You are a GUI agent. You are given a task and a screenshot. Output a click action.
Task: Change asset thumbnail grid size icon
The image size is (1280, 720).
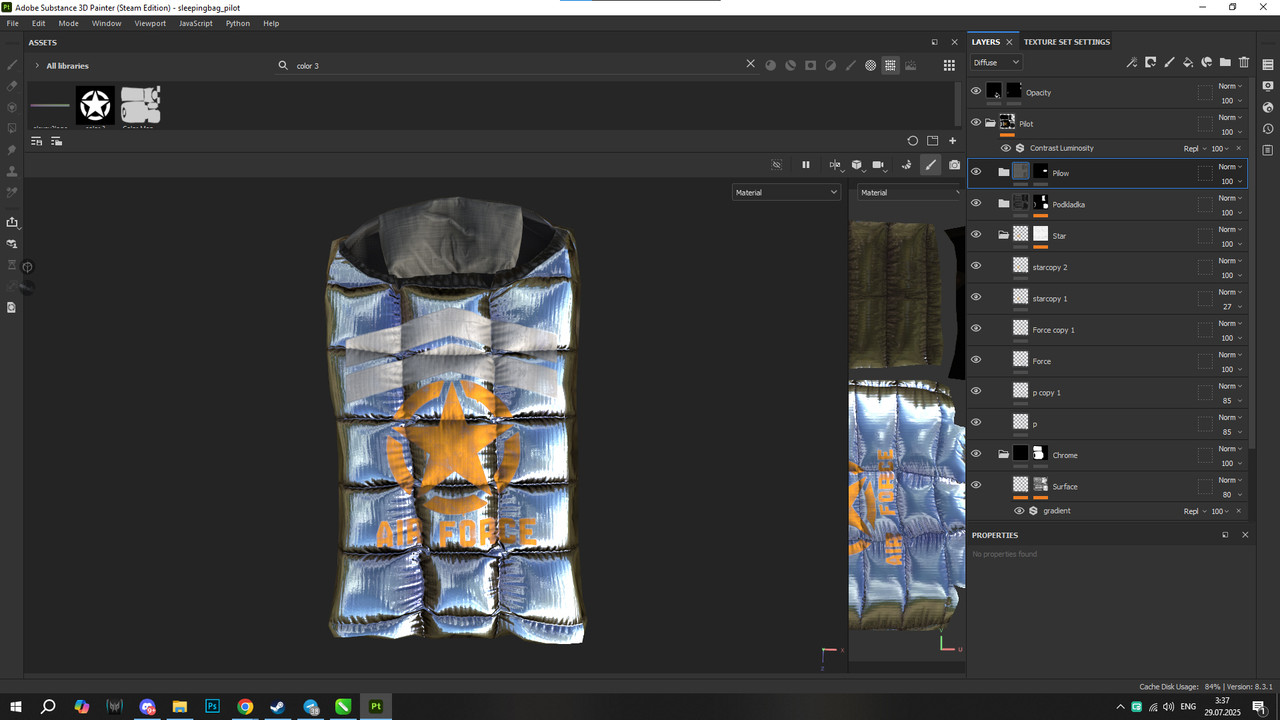click(x=949, y=65)
